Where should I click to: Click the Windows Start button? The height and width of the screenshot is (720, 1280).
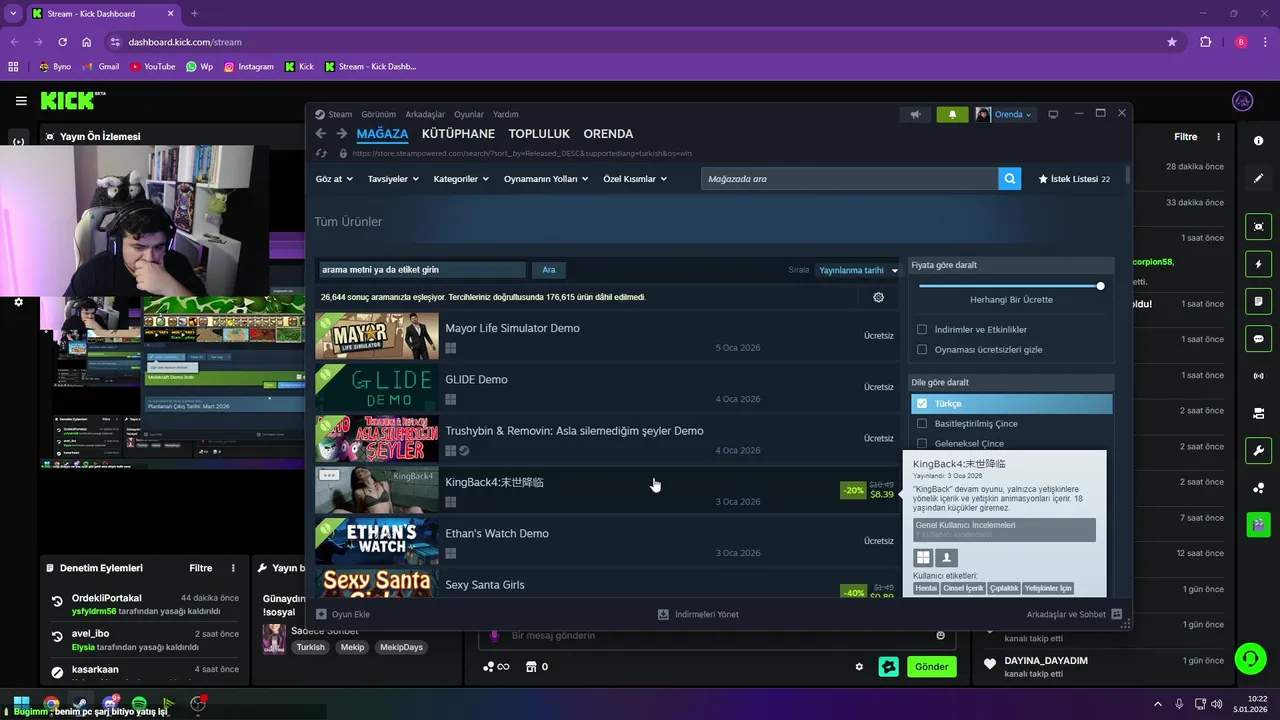[x=21, y=704]
